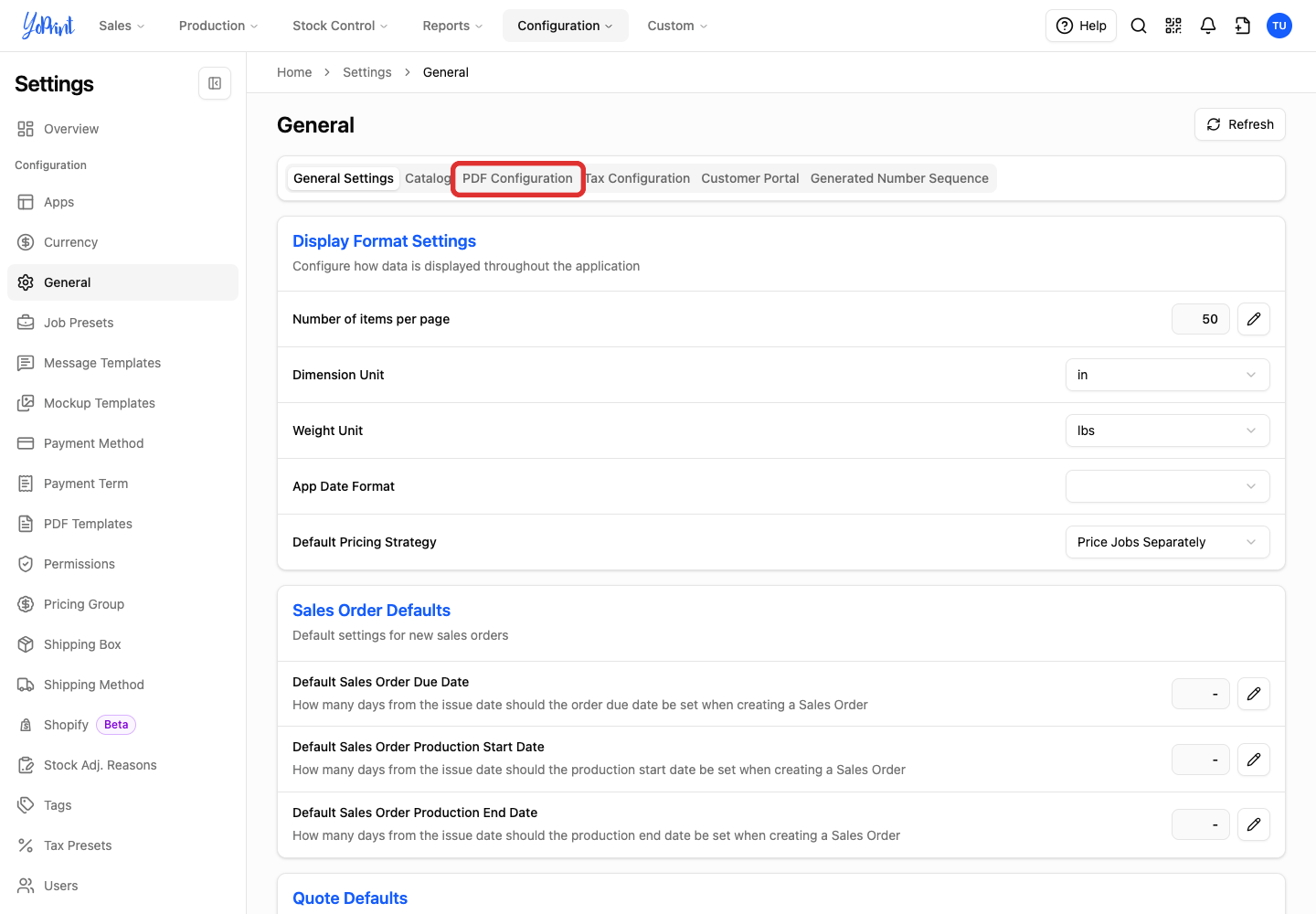Screen dimensions: 1316x914
Task: Click the YoPrint logo
Action: pyautogui.click(x=48, y=26)
